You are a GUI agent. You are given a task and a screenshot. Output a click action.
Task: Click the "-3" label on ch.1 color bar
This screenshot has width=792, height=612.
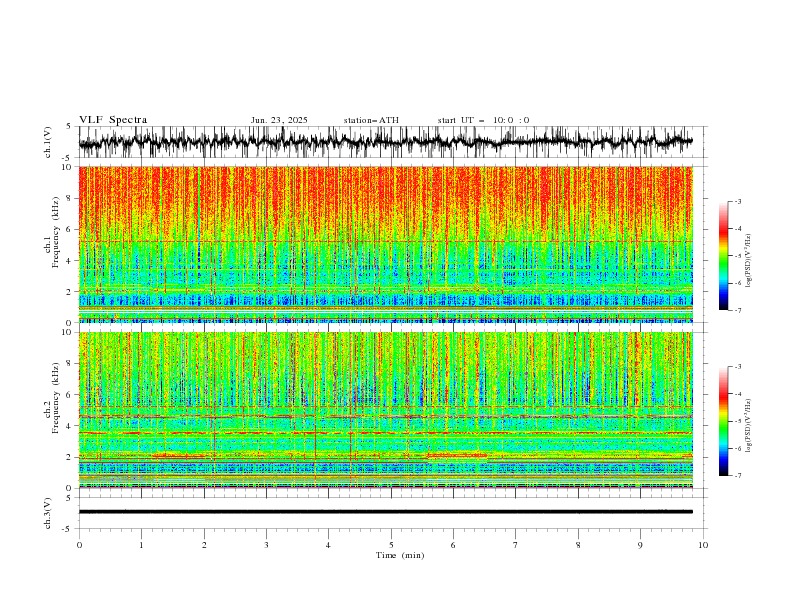(x=737, y=201)
